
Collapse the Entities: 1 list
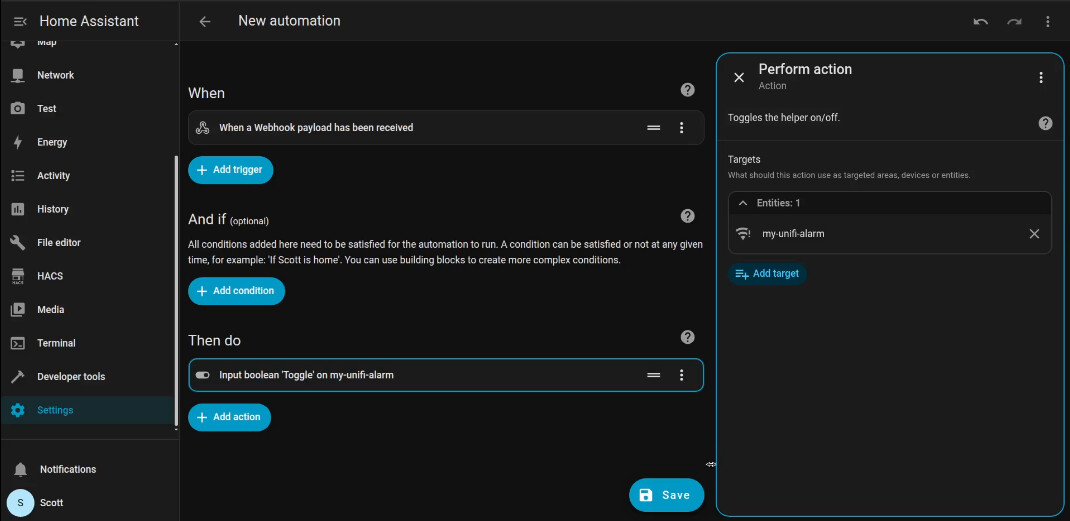743,203
